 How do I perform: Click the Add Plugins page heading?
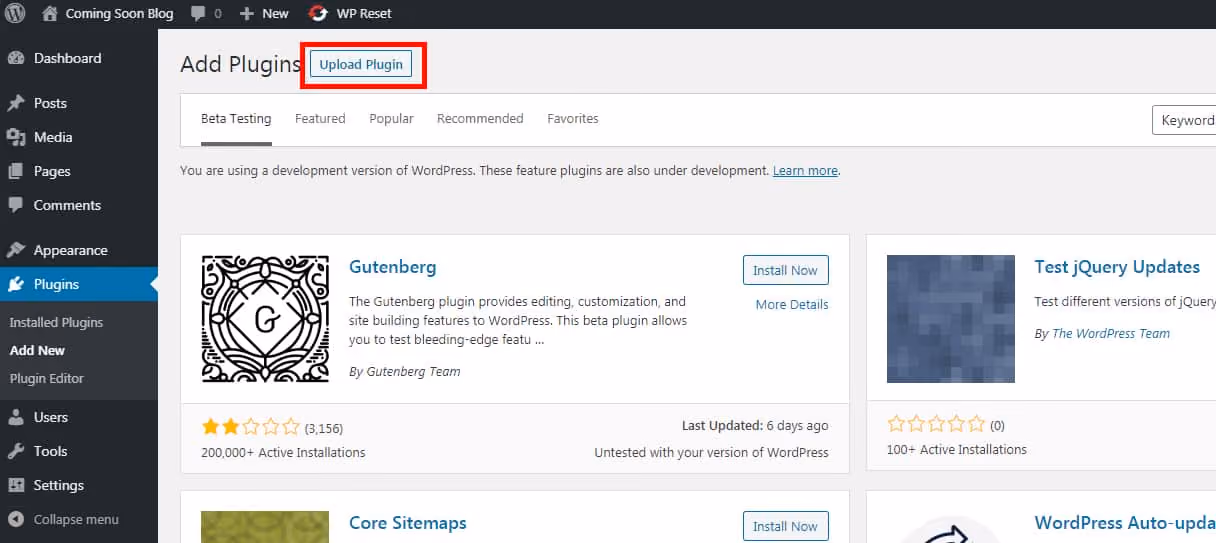[240, 65]
